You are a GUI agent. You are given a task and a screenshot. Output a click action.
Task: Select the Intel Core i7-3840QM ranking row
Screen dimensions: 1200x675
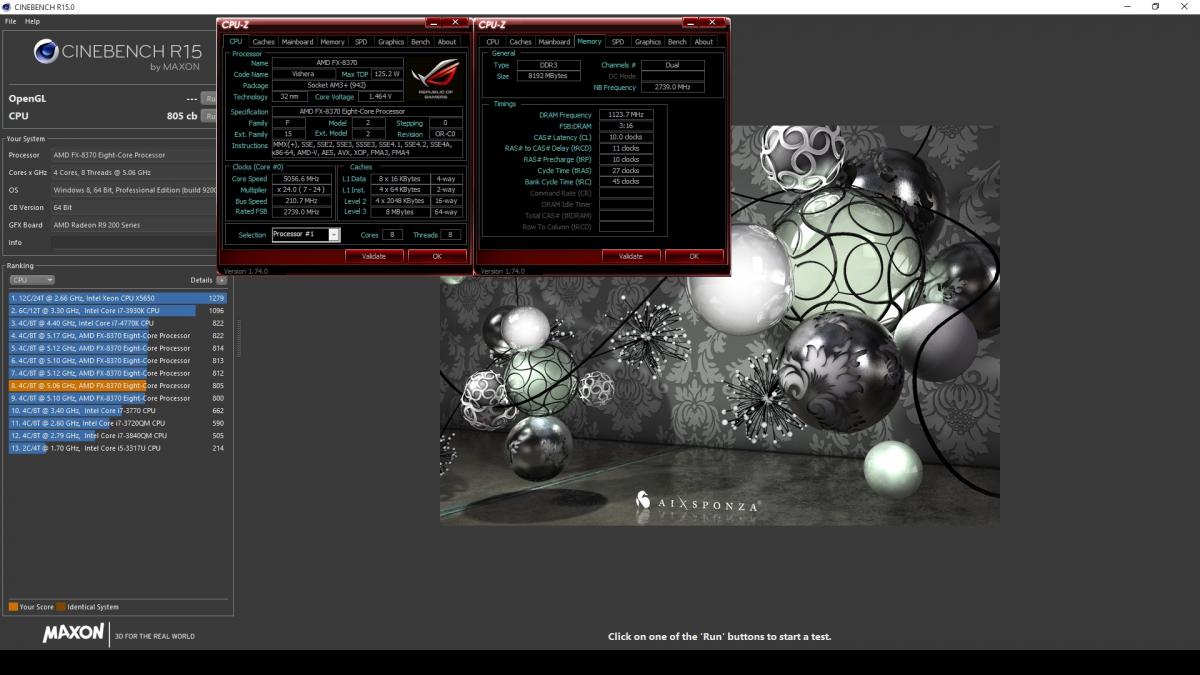(x=118, y=436)
